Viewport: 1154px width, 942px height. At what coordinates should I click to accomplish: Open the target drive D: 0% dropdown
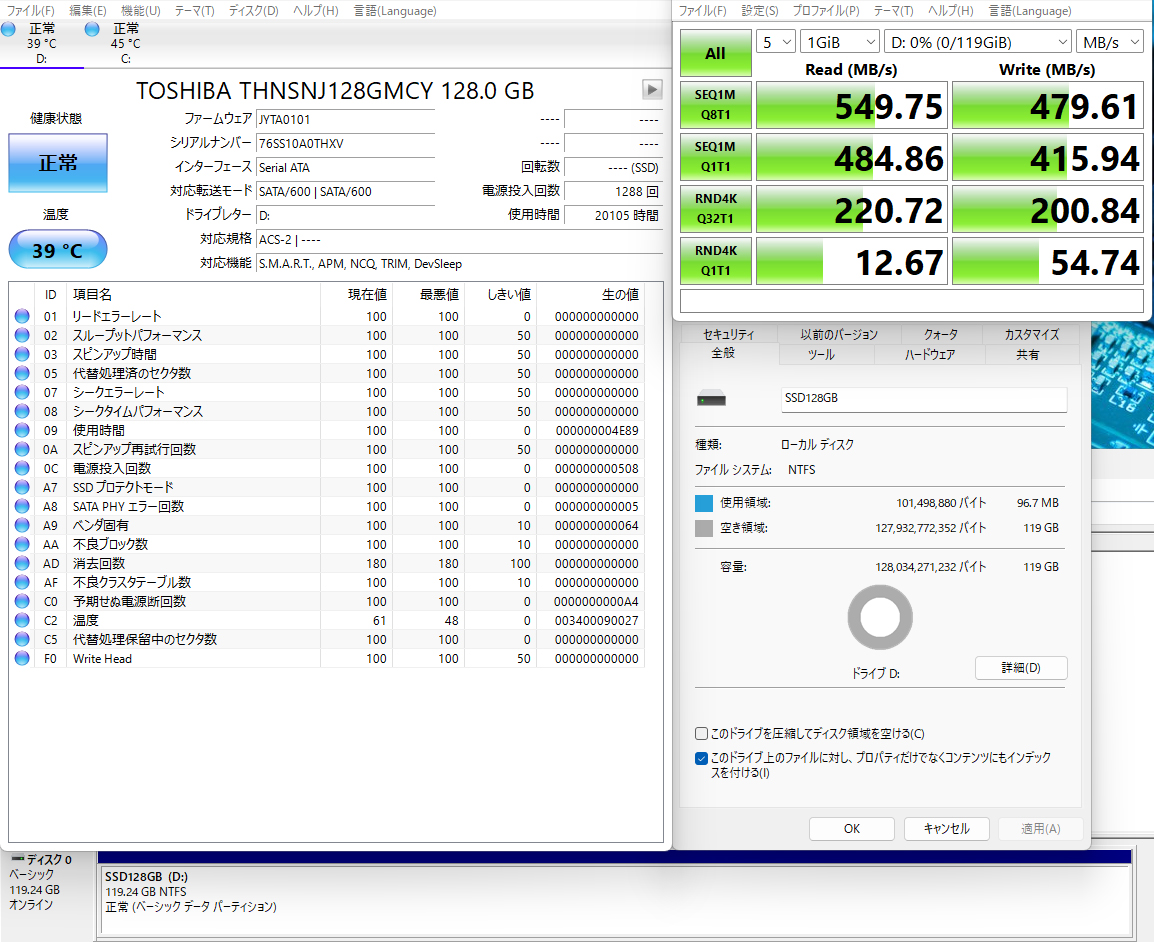(x=979, y=42)
